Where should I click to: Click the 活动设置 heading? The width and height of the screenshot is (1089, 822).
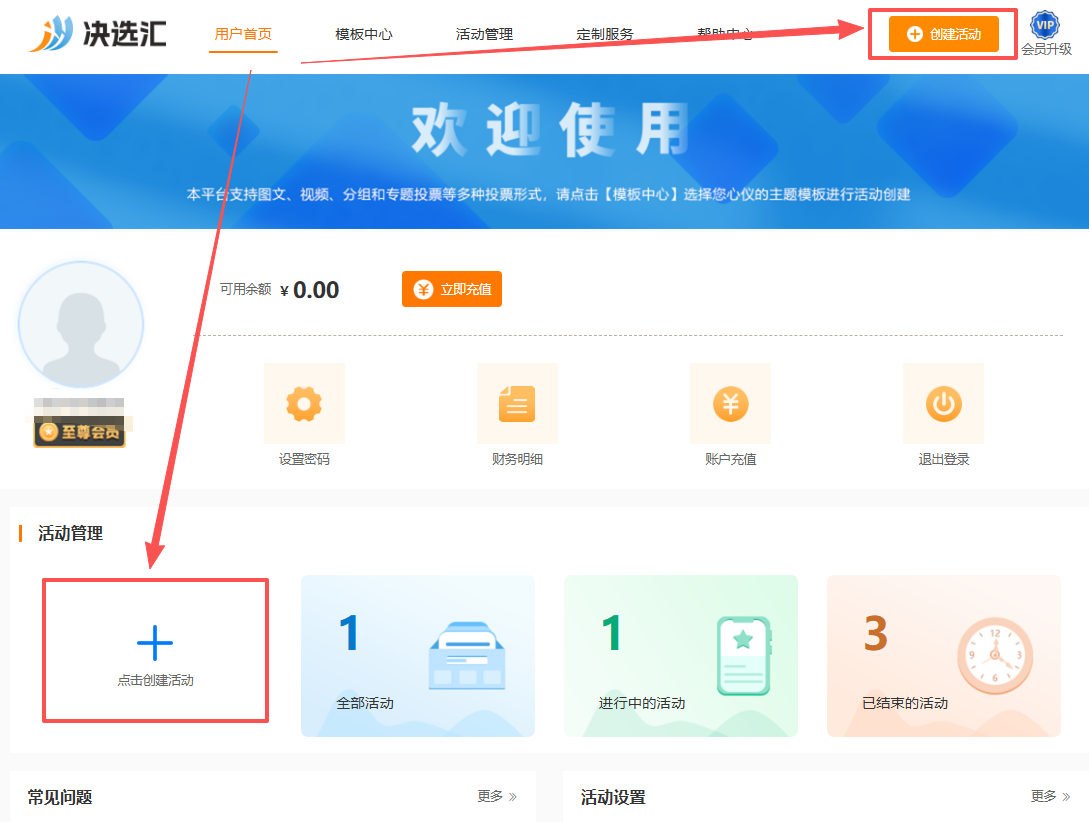pos(613,797)
